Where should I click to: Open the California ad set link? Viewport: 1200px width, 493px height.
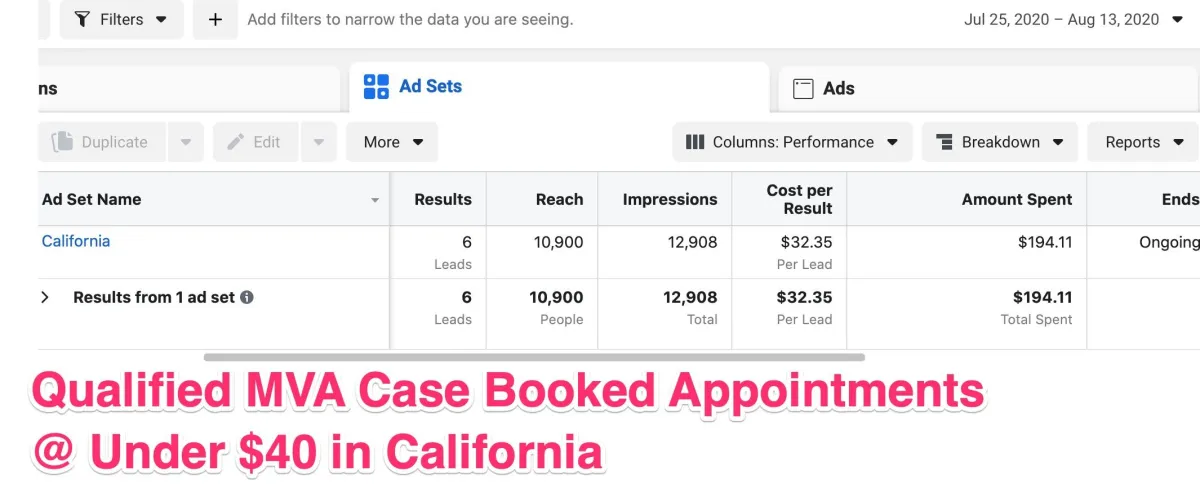click(x=76, y=241)
